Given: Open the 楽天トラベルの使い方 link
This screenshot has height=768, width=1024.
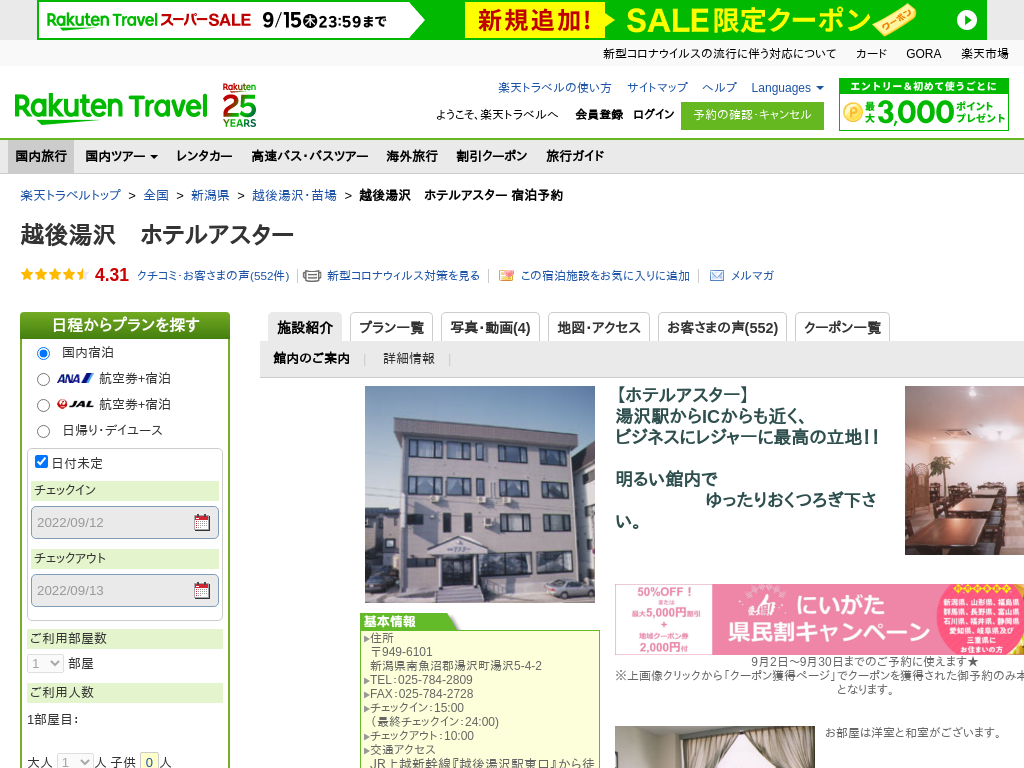Looking at the screenshot, I should coord(554,88).
